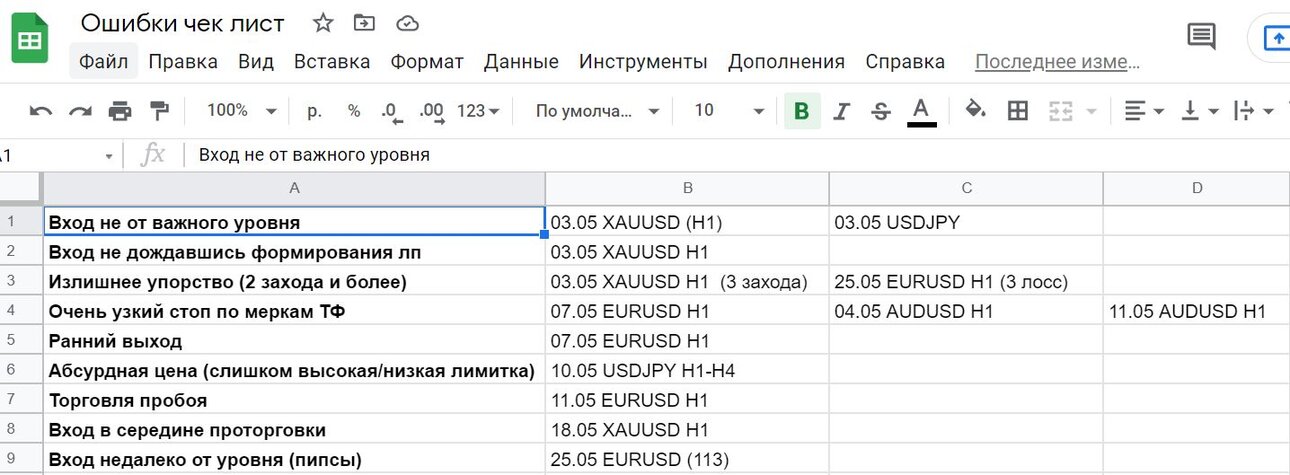Toggle bold formatting
The width and height of the screenshot is (1290, 475).
pyautogui.click(x=801, y=111)
